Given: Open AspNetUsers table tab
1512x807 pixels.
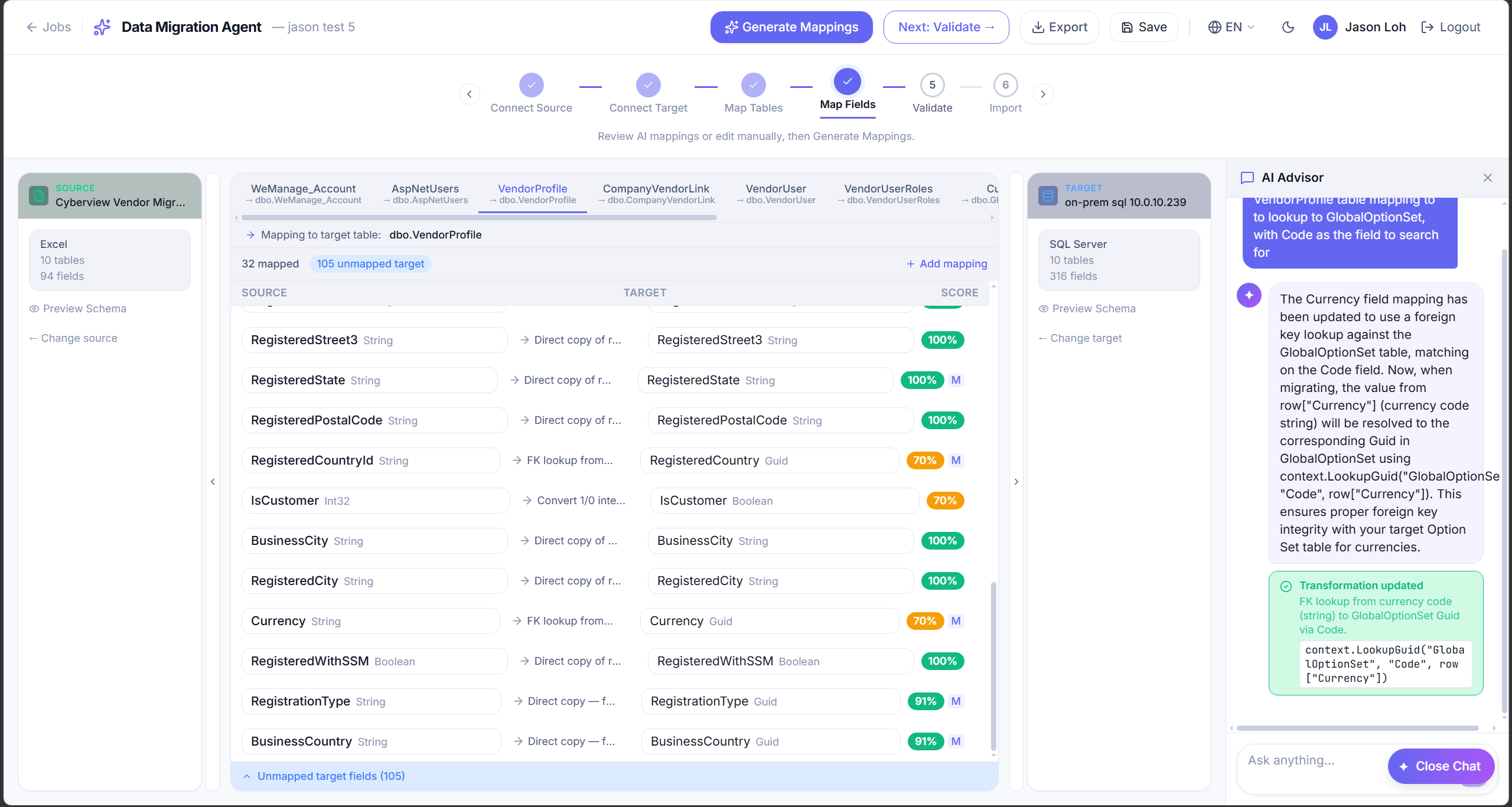Looking at the screenshot, I should tap(425, 194).
